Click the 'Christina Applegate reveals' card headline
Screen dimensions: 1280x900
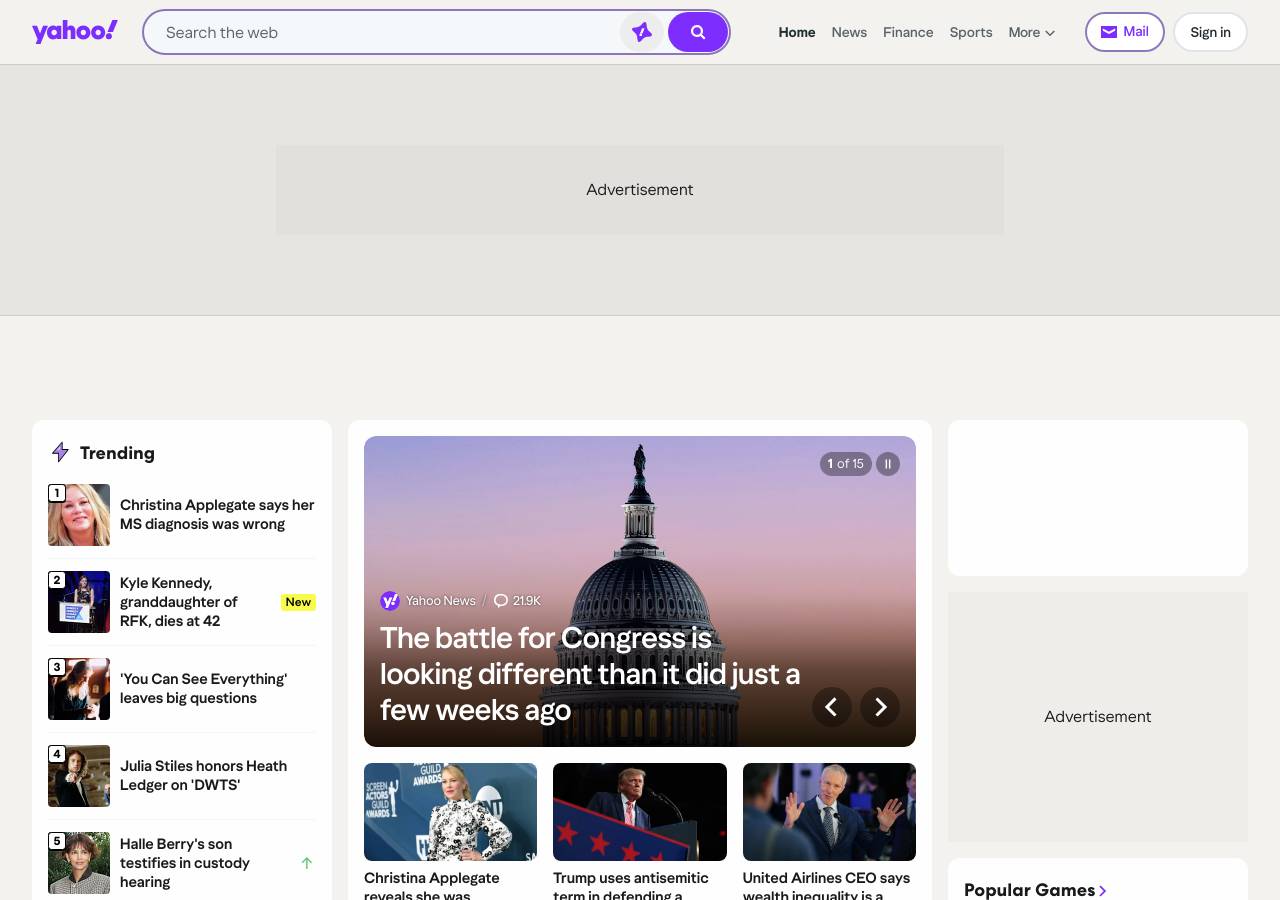pyautogui.click(x=432, y=885)
